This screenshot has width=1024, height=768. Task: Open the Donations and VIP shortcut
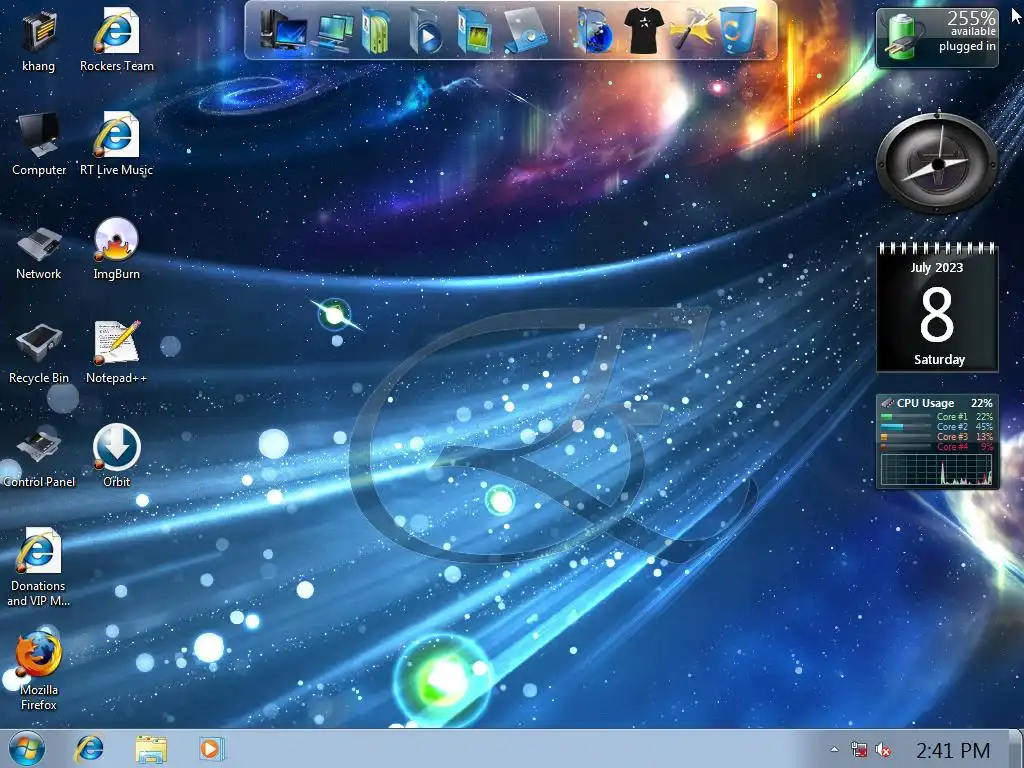(39, 567)
